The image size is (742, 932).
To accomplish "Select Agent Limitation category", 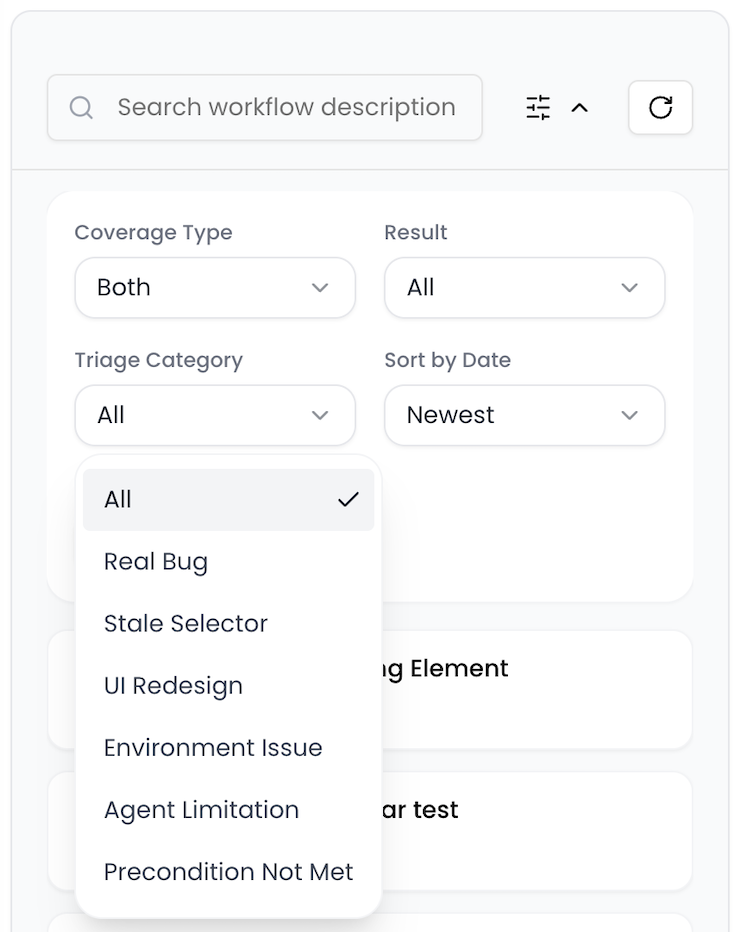I will click(x=201, y=809).
